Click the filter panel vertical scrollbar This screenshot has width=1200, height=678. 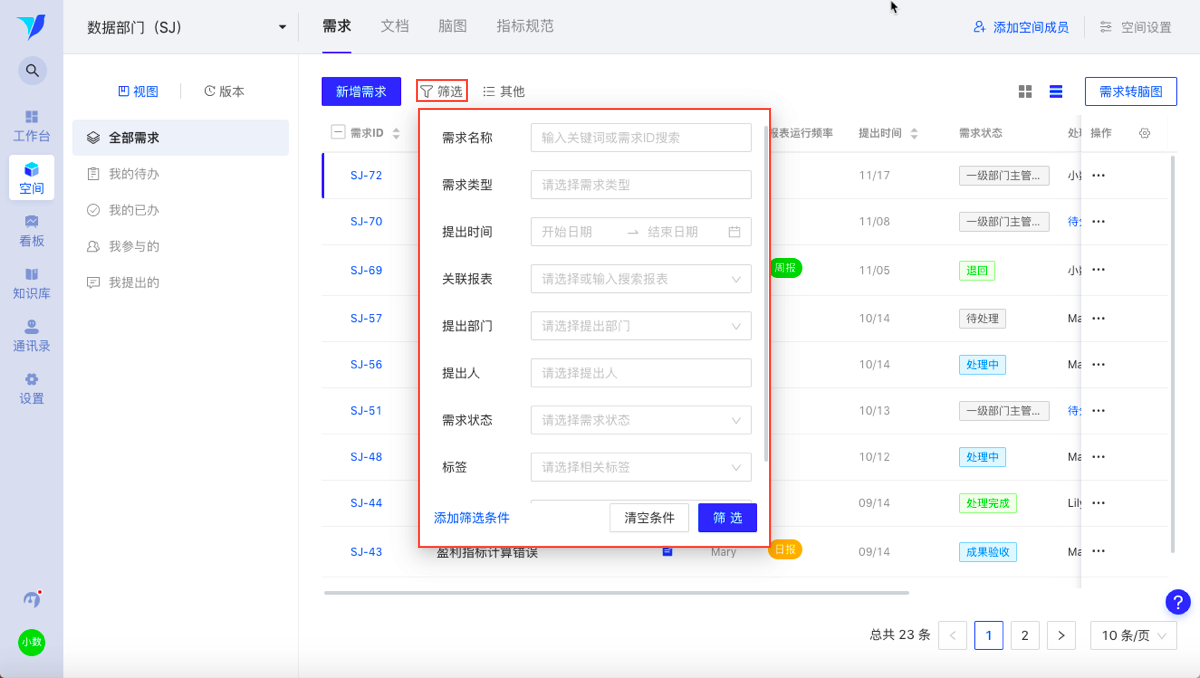tap(766, 292)
